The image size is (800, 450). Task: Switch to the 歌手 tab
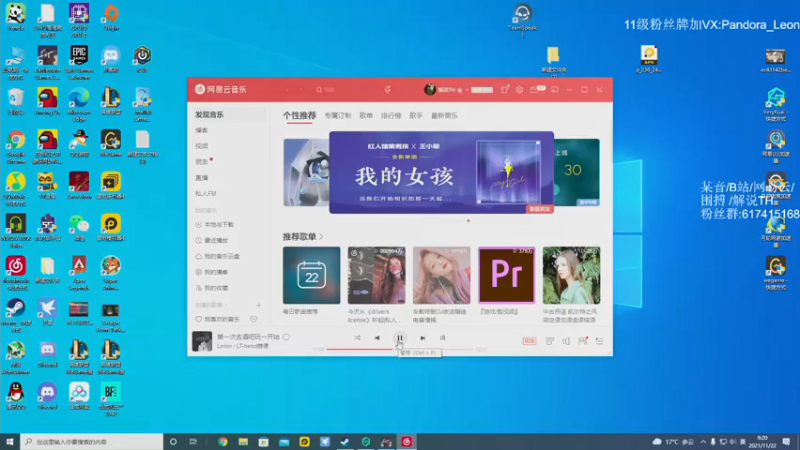pos(416,116)
